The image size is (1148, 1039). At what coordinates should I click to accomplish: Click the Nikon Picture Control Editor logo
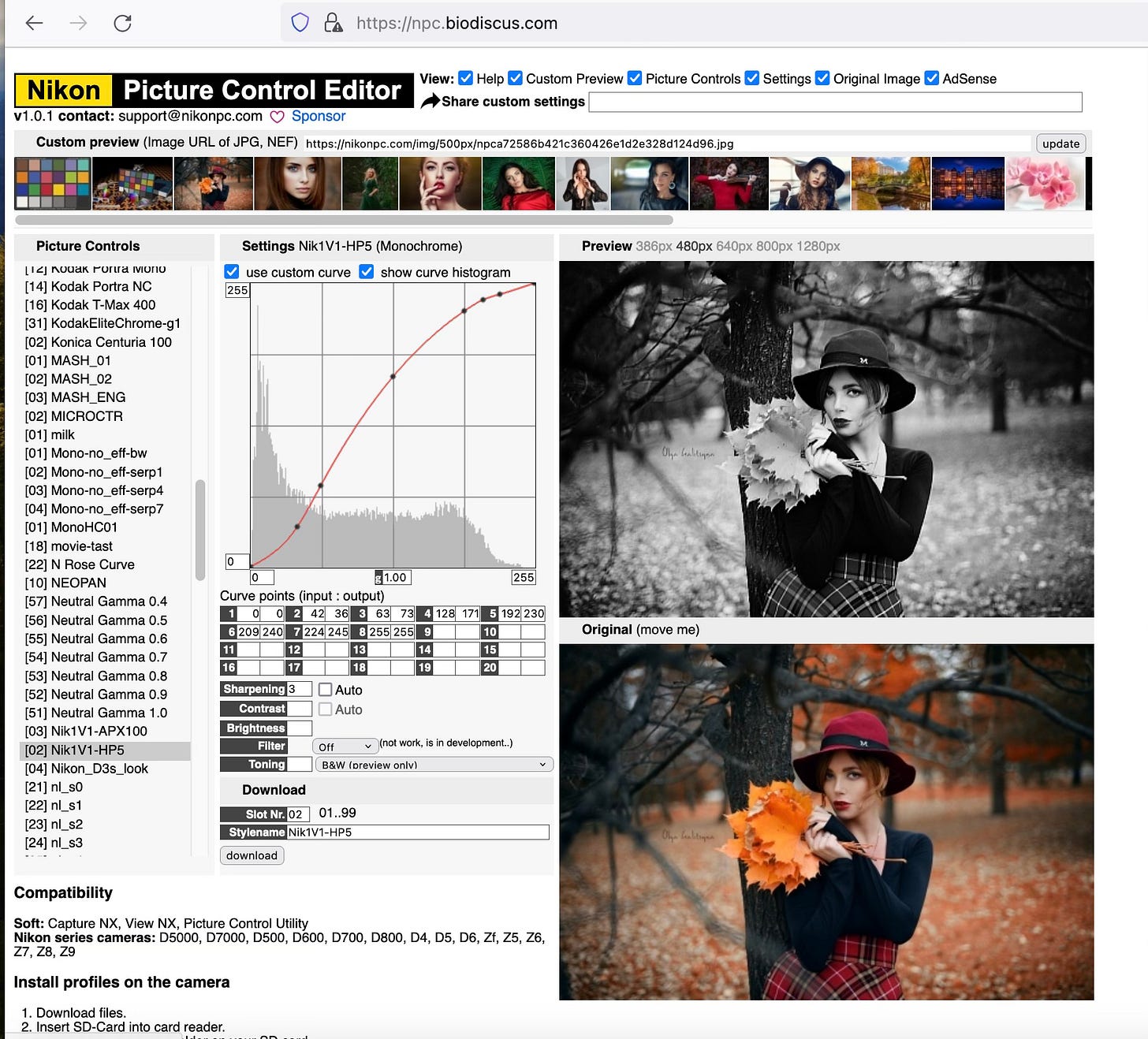point(214,90)
